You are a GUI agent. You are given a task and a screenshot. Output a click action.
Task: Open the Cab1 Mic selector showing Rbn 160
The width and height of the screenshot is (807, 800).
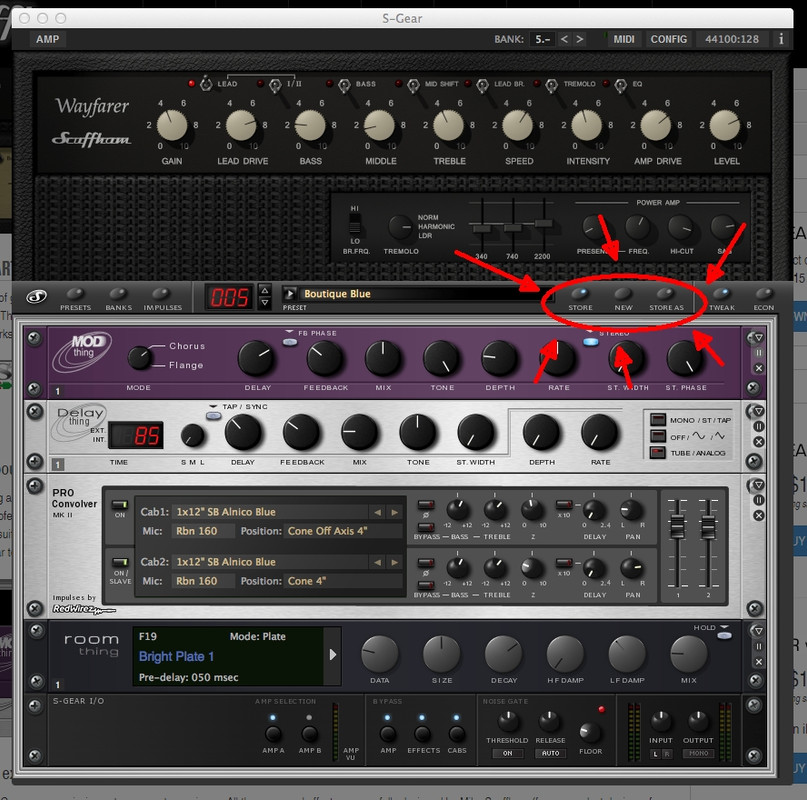tap(203, 531)
